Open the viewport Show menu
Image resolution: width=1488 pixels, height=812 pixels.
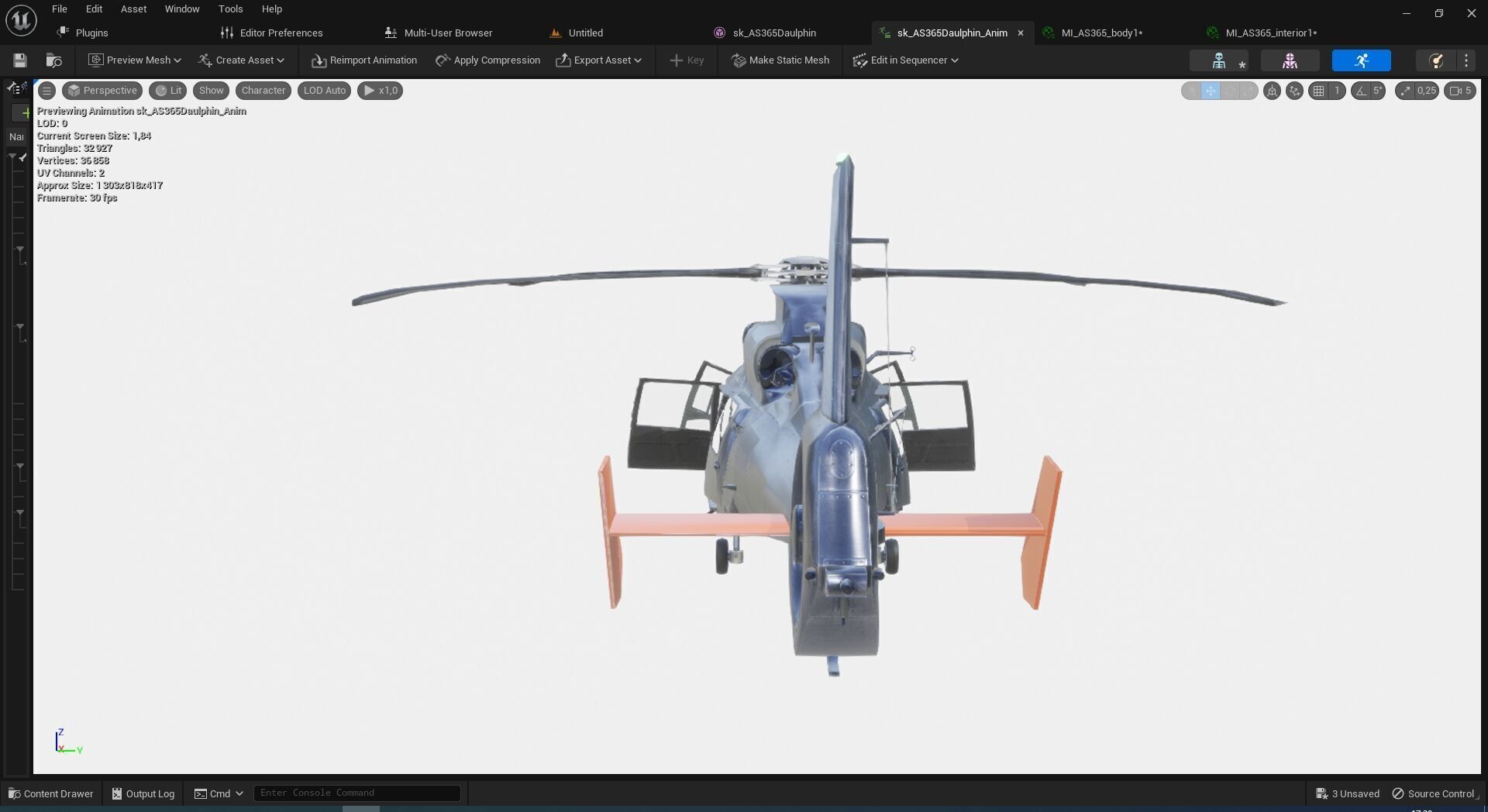[211, 91]
